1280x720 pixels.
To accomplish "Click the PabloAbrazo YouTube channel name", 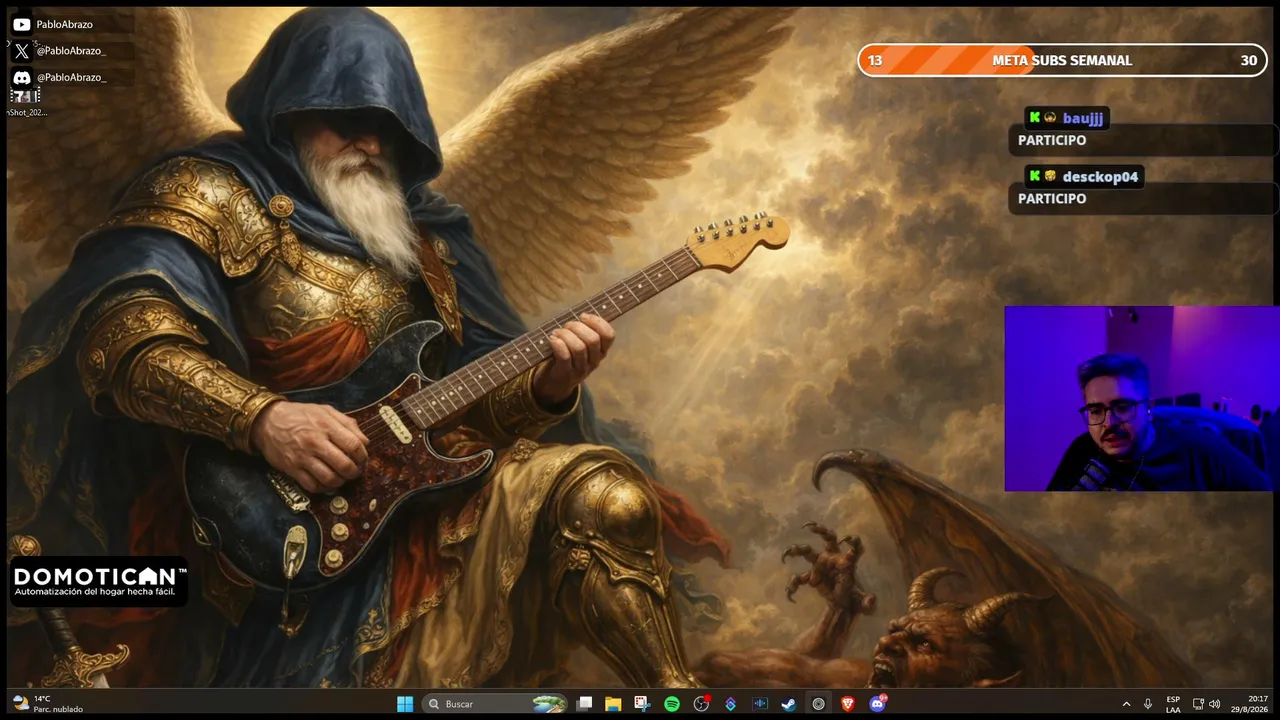I will 64,24.
